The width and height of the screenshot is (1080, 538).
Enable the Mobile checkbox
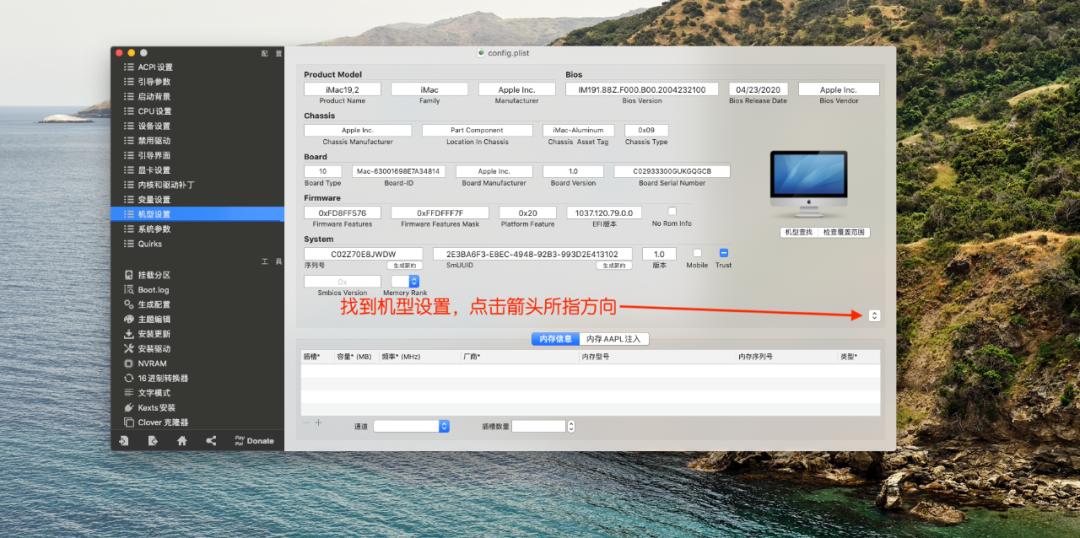[697, 253]
